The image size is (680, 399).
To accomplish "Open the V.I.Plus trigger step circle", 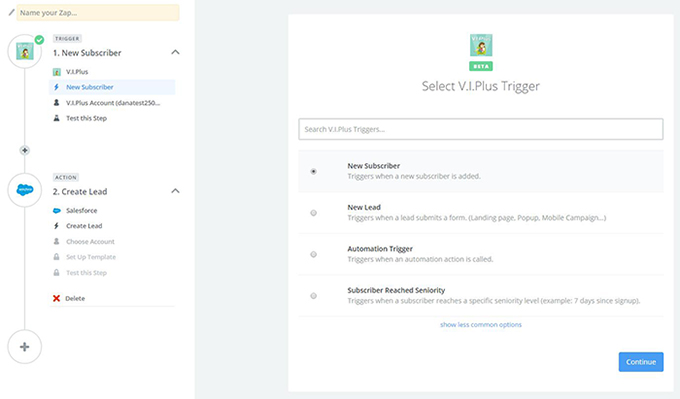I will (25, 52).
